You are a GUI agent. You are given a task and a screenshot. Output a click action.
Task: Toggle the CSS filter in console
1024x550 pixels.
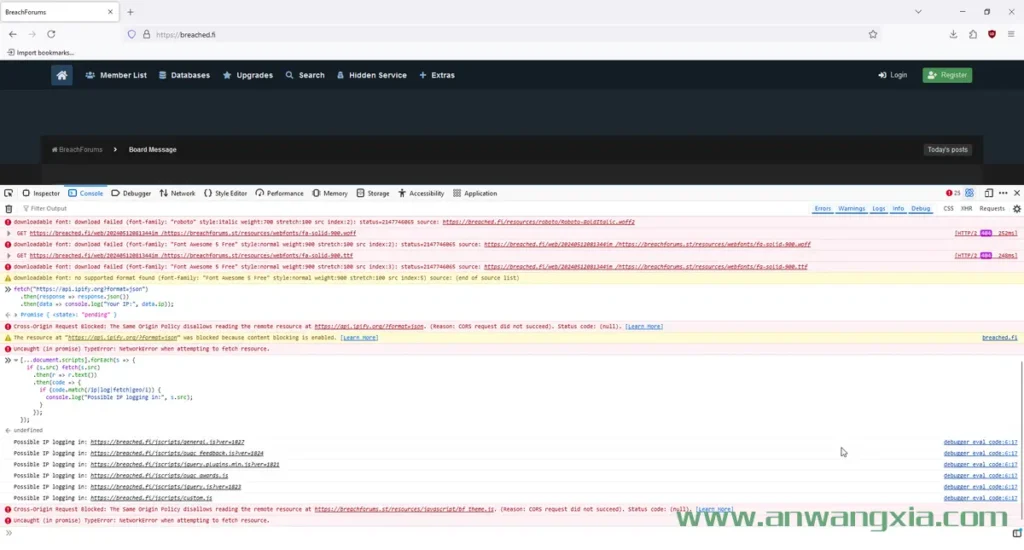[x=948, y=209]
